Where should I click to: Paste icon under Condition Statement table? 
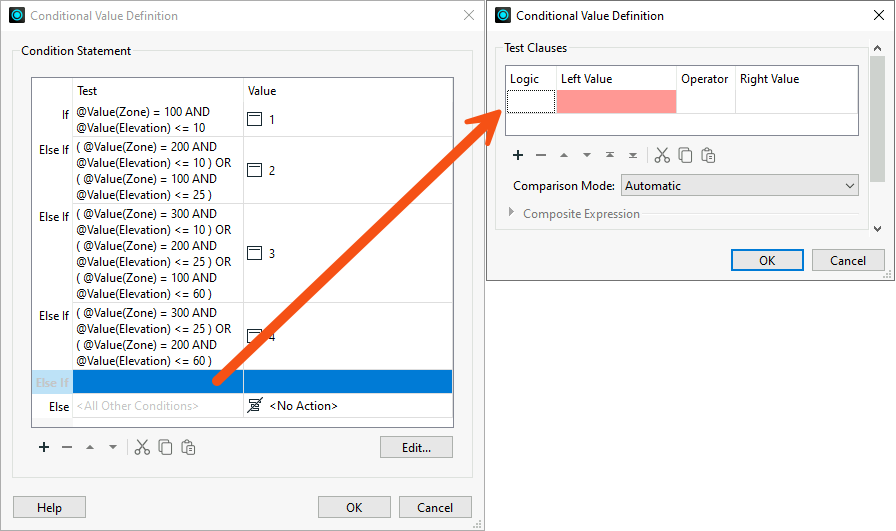click(188, 447)
